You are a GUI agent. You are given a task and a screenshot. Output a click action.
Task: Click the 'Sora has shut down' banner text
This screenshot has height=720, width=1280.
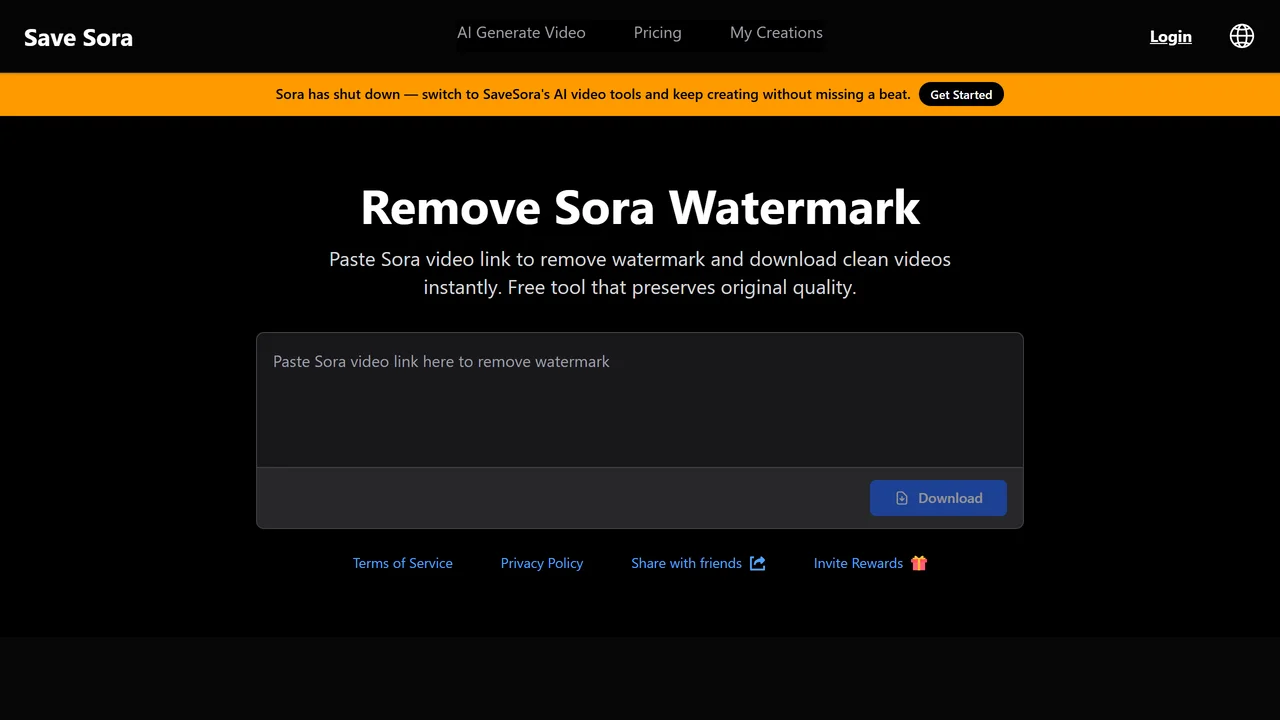593,95
